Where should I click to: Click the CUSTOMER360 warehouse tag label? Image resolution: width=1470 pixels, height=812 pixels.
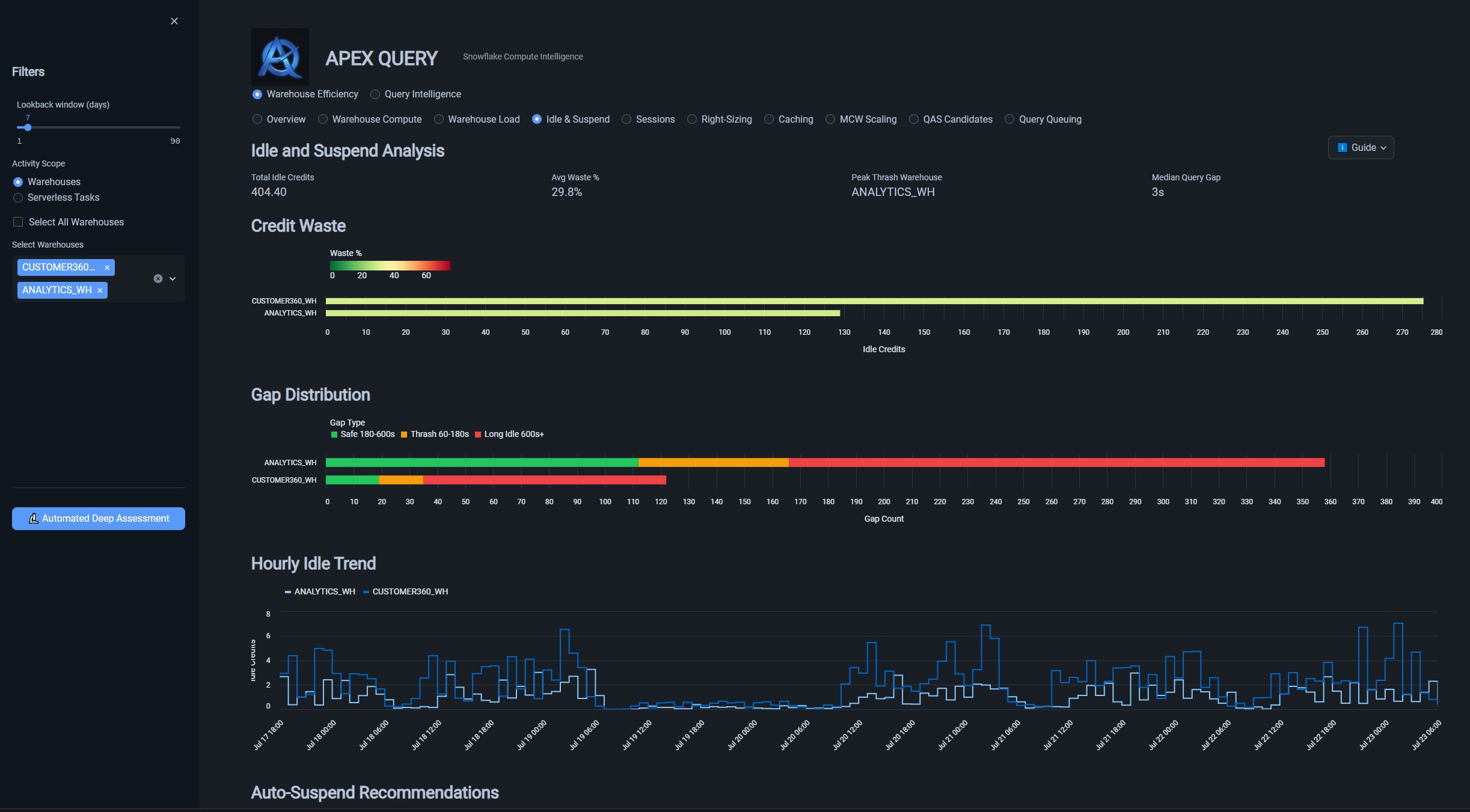[58, 267]
